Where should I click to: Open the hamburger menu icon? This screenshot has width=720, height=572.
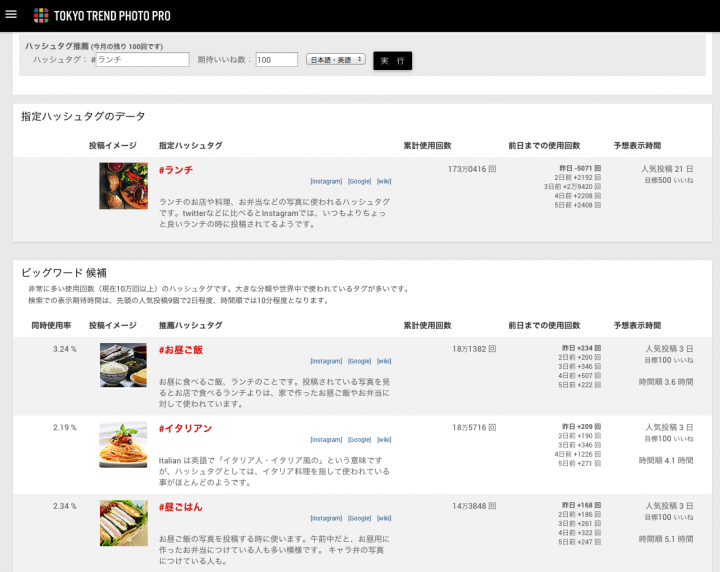coord(11,15)
